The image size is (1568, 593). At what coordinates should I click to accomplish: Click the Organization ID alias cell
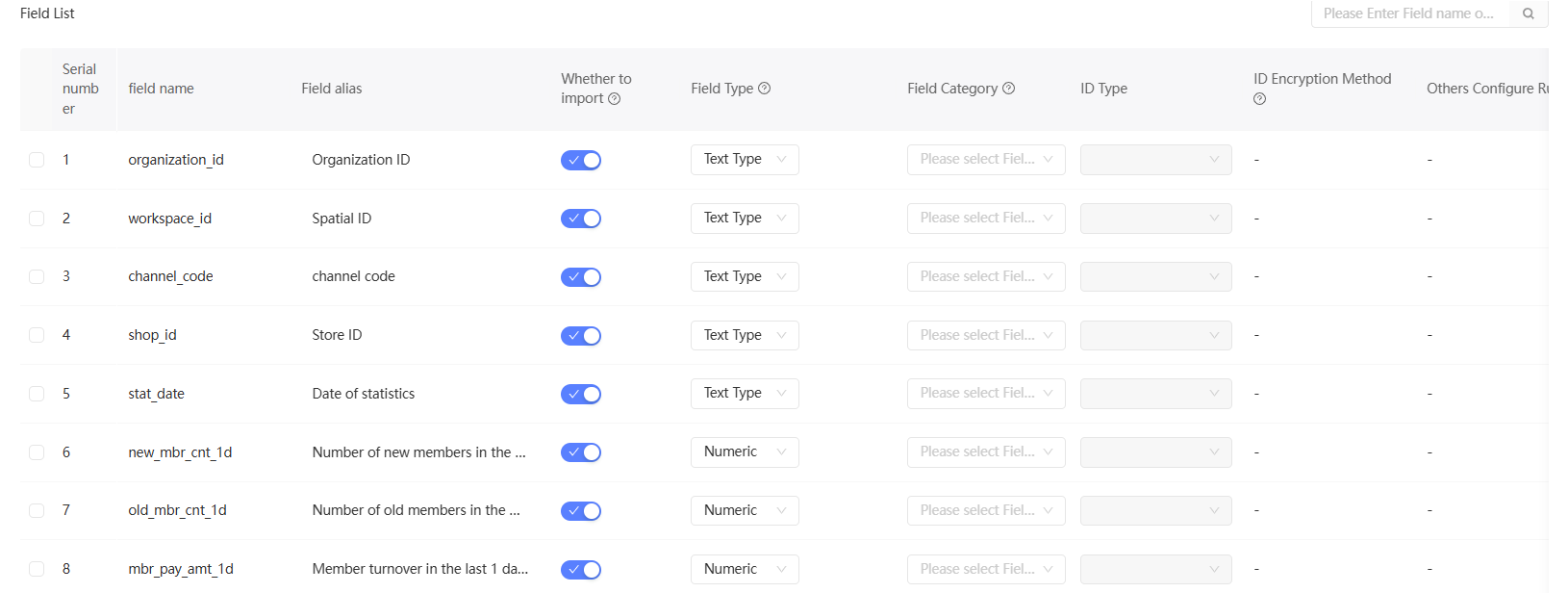click(x=361, y=160)
